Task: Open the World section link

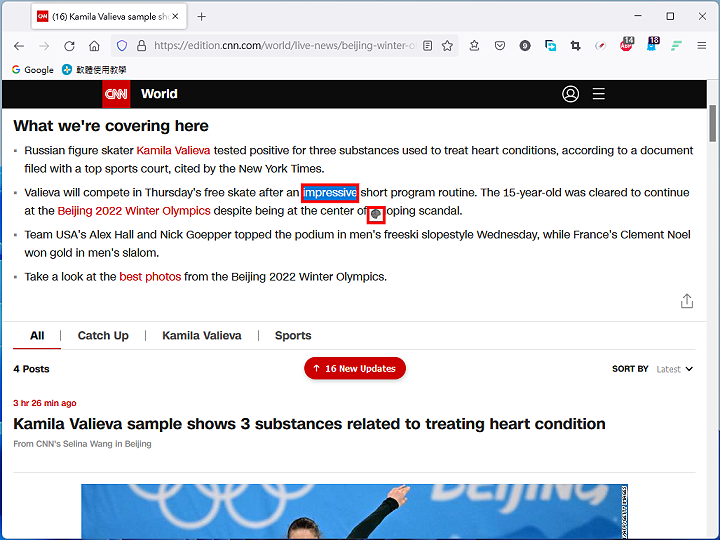Action: [x=159, y=94]
